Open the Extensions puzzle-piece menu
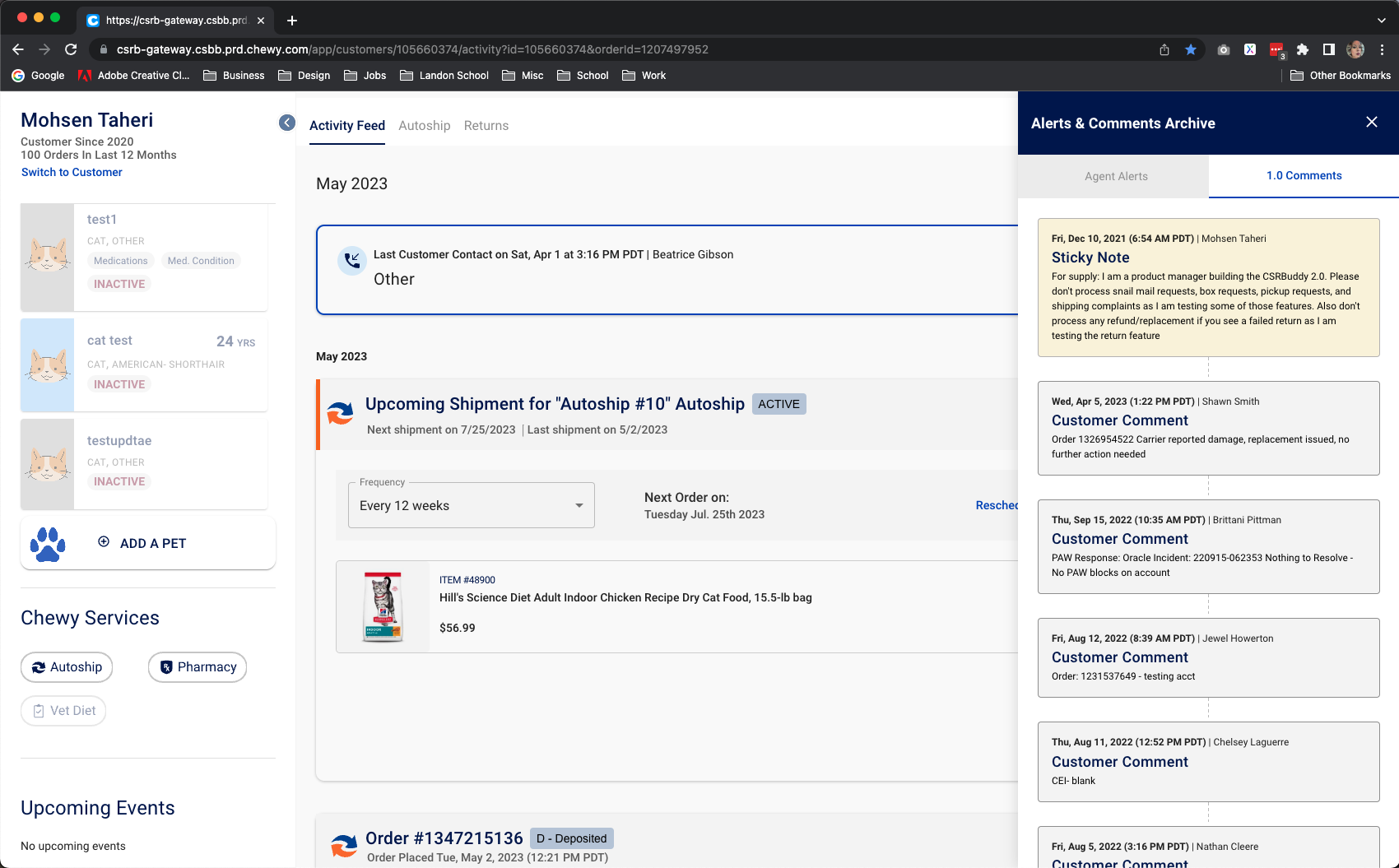The height and width of the screenshot is (868, 1399). tap(1303, 49)
